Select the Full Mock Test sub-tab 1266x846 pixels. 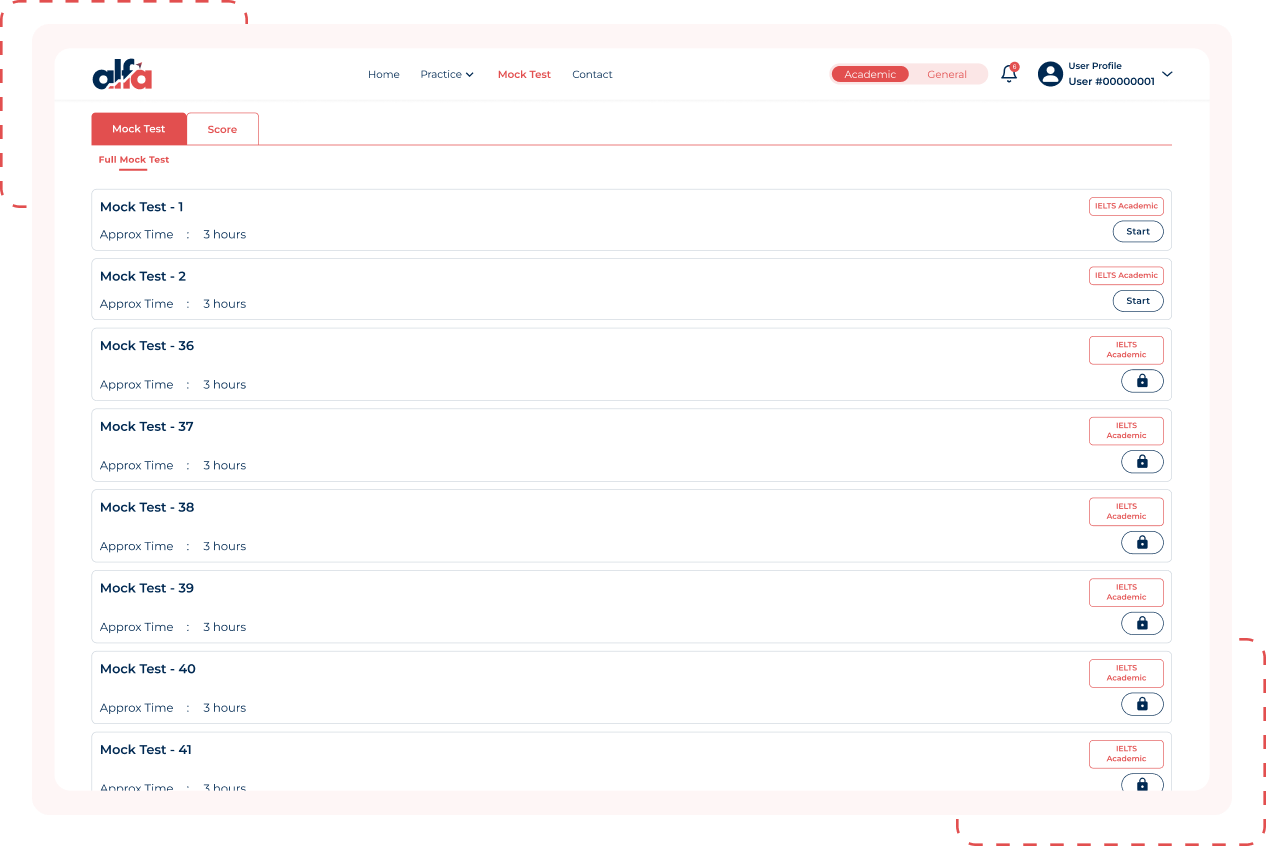point(134,160)
